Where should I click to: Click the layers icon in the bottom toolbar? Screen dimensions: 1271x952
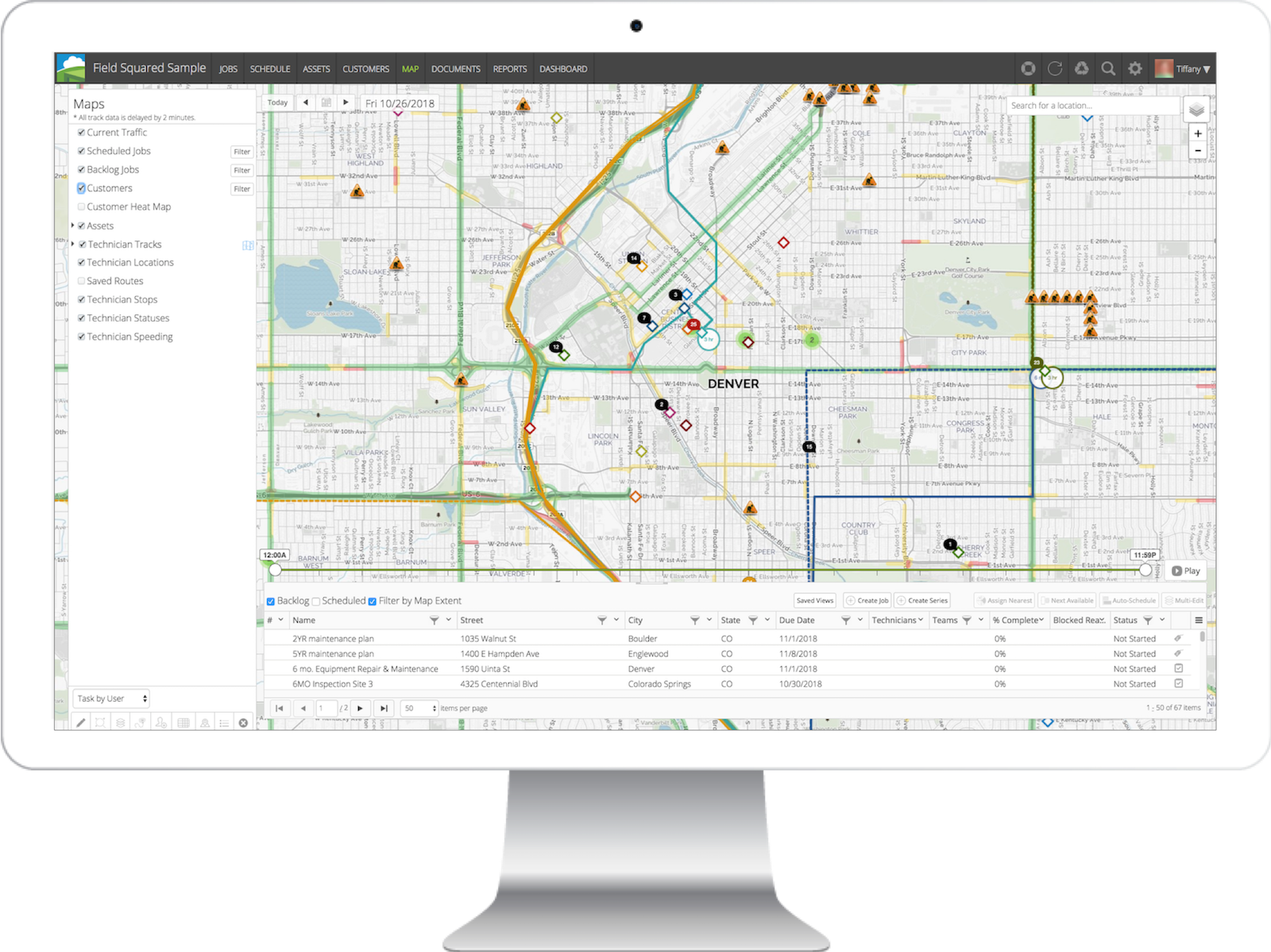pyautogui.click(x=121, y=723)
